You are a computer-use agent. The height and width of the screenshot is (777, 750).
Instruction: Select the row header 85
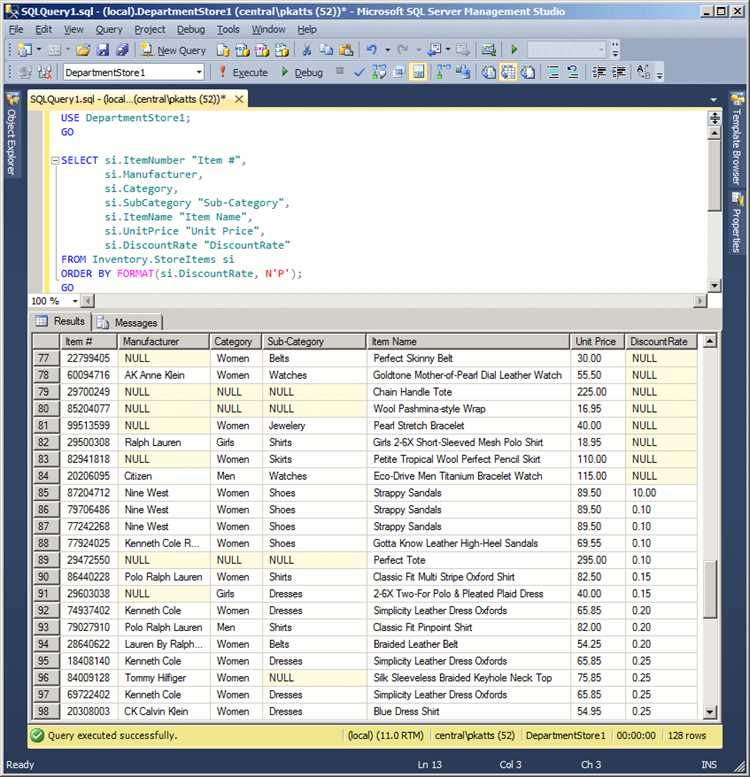46,493
